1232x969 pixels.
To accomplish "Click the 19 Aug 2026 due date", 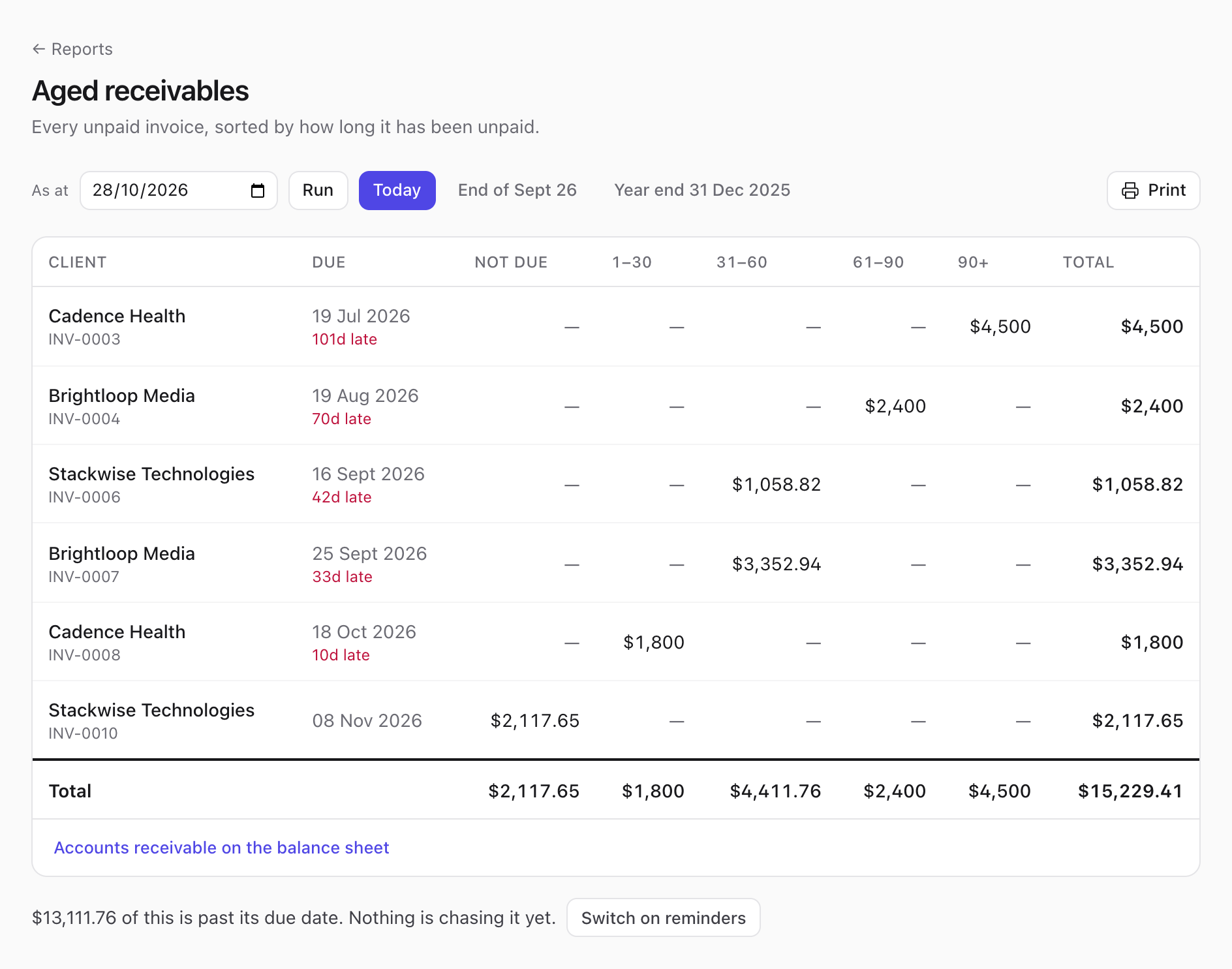I will [x=365, y=395].
